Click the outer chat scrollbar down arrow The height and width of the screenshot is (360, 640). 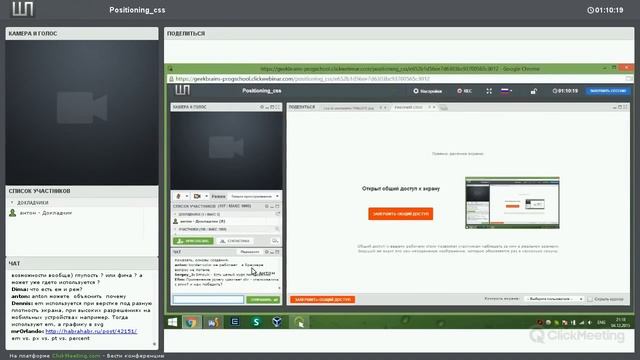point(154,344)
